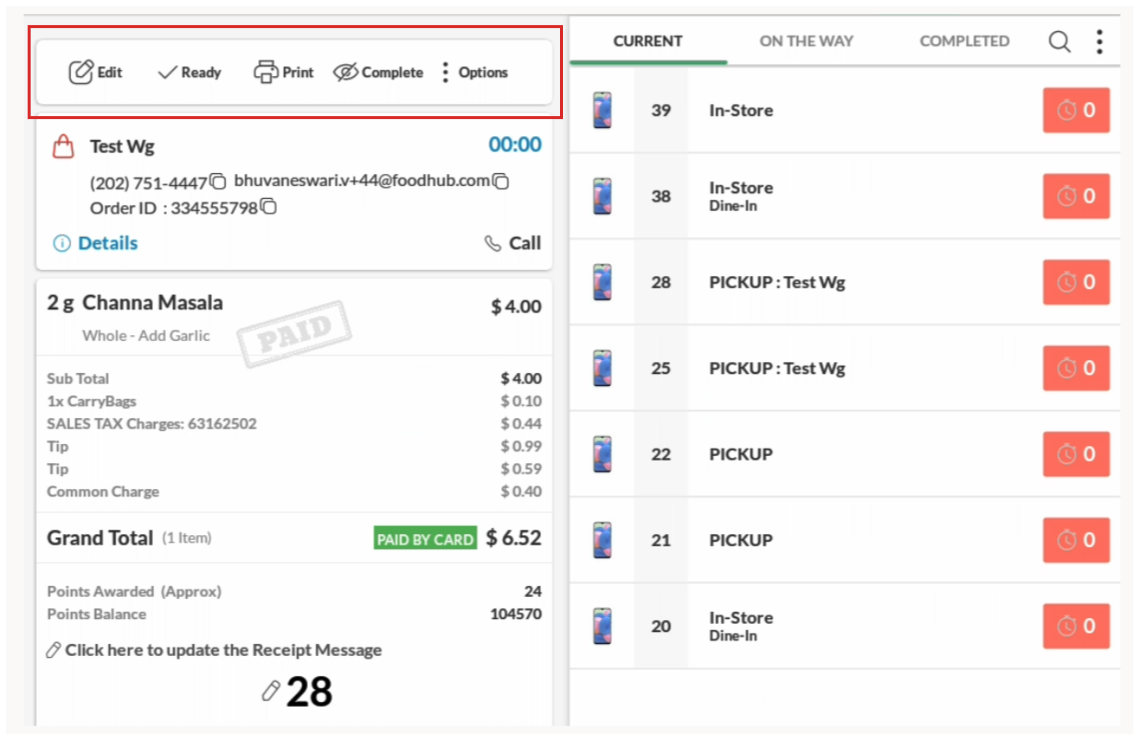Print the order receipt
This screenshot has width=1140, height=741.
click(x=283, y=72)
